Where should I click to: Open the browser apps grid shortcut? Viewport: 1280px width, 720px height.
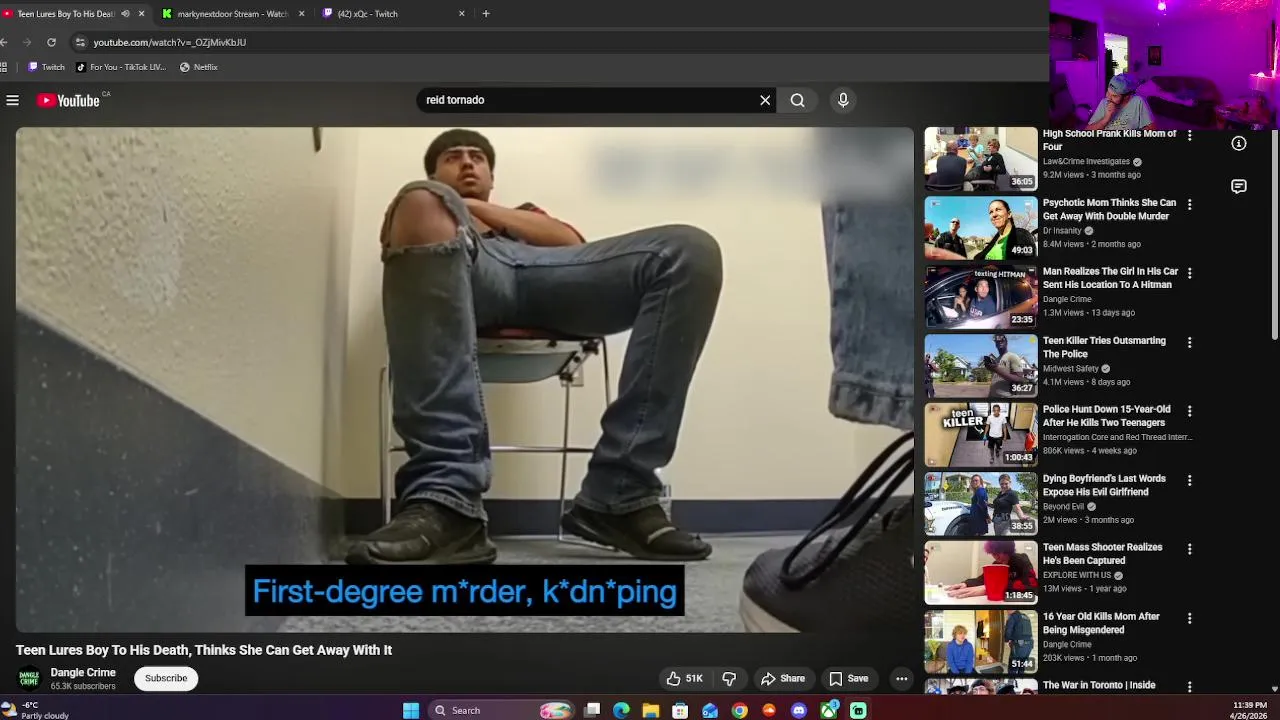tap(4, 67)
